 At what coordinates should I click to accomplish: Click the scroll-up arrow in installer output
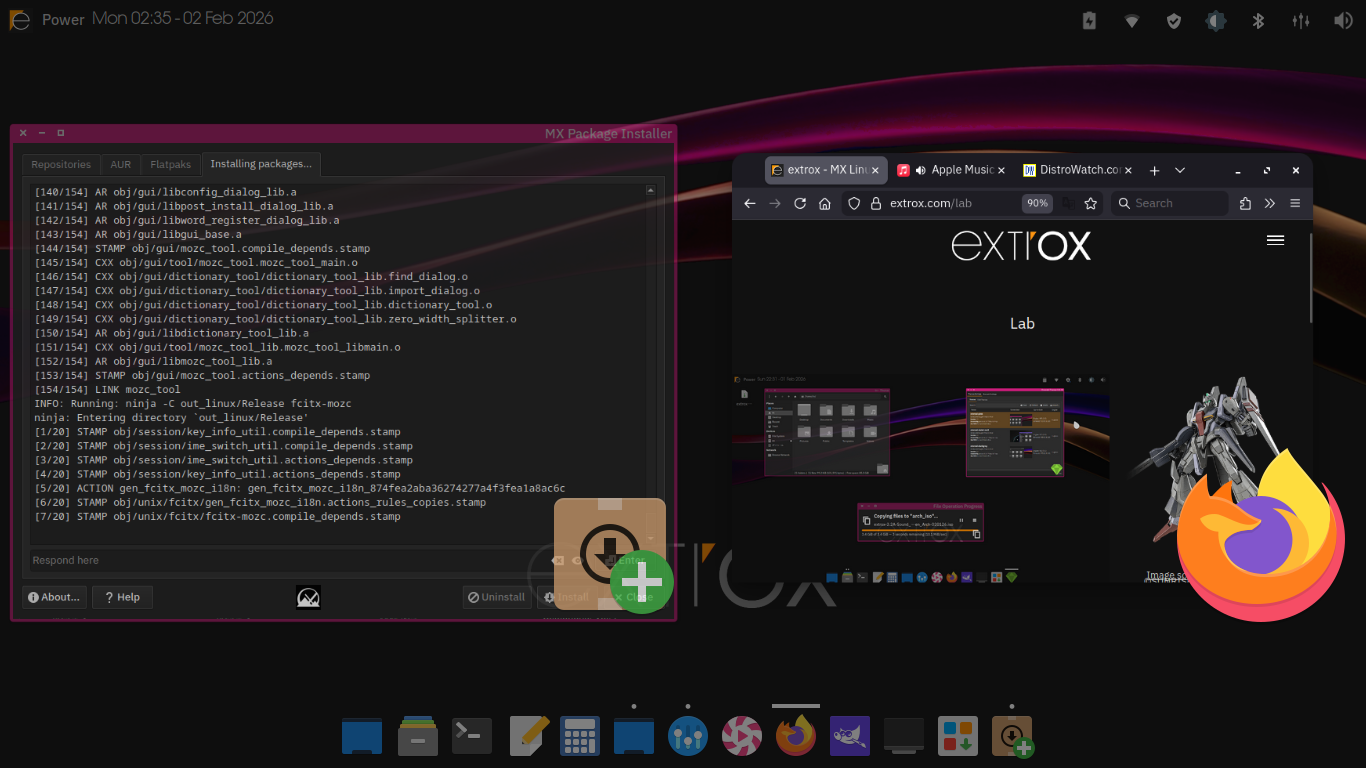(651, 189)
